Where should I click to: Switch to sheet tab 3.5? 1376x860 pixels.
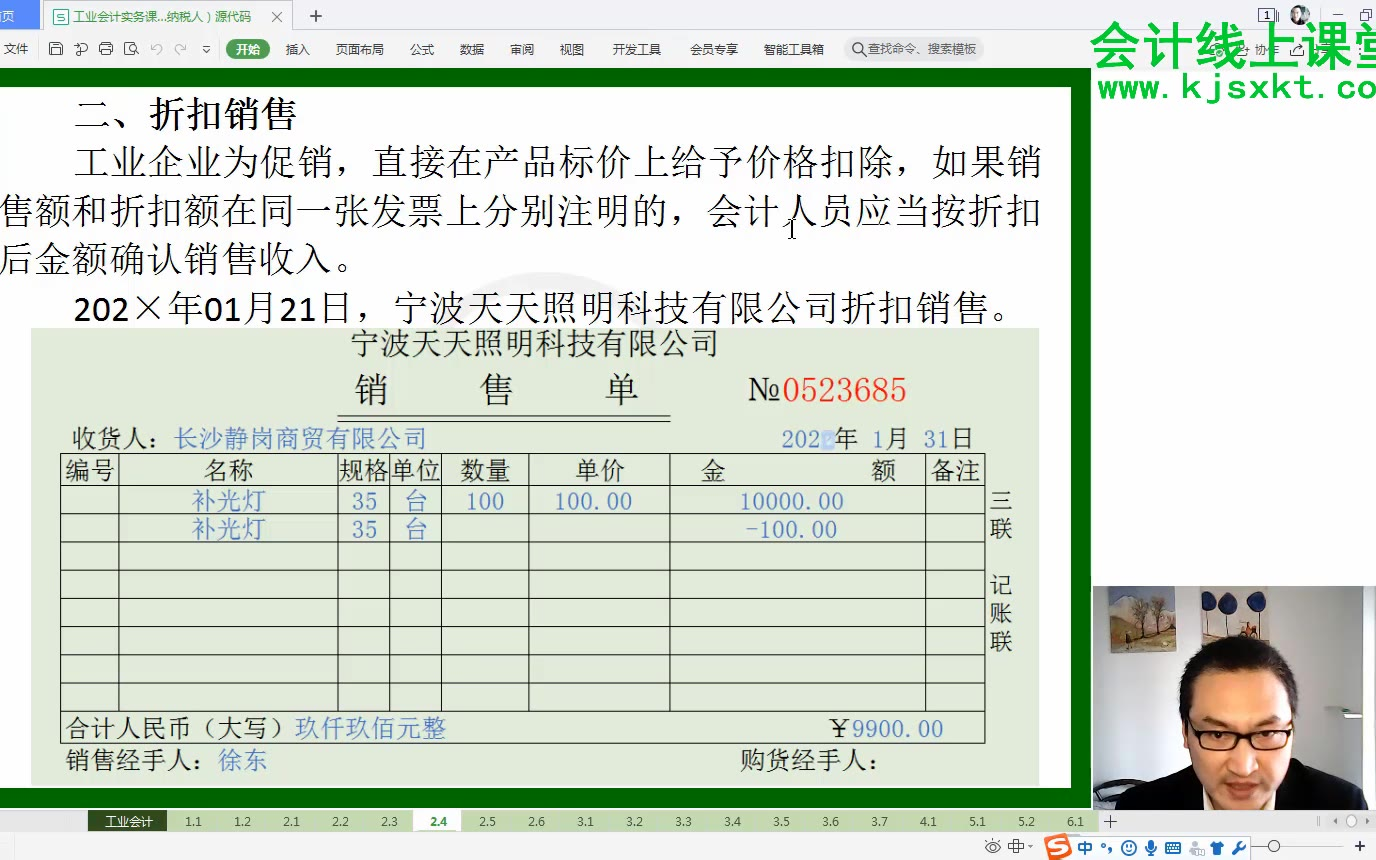click(x=781, y=821)
